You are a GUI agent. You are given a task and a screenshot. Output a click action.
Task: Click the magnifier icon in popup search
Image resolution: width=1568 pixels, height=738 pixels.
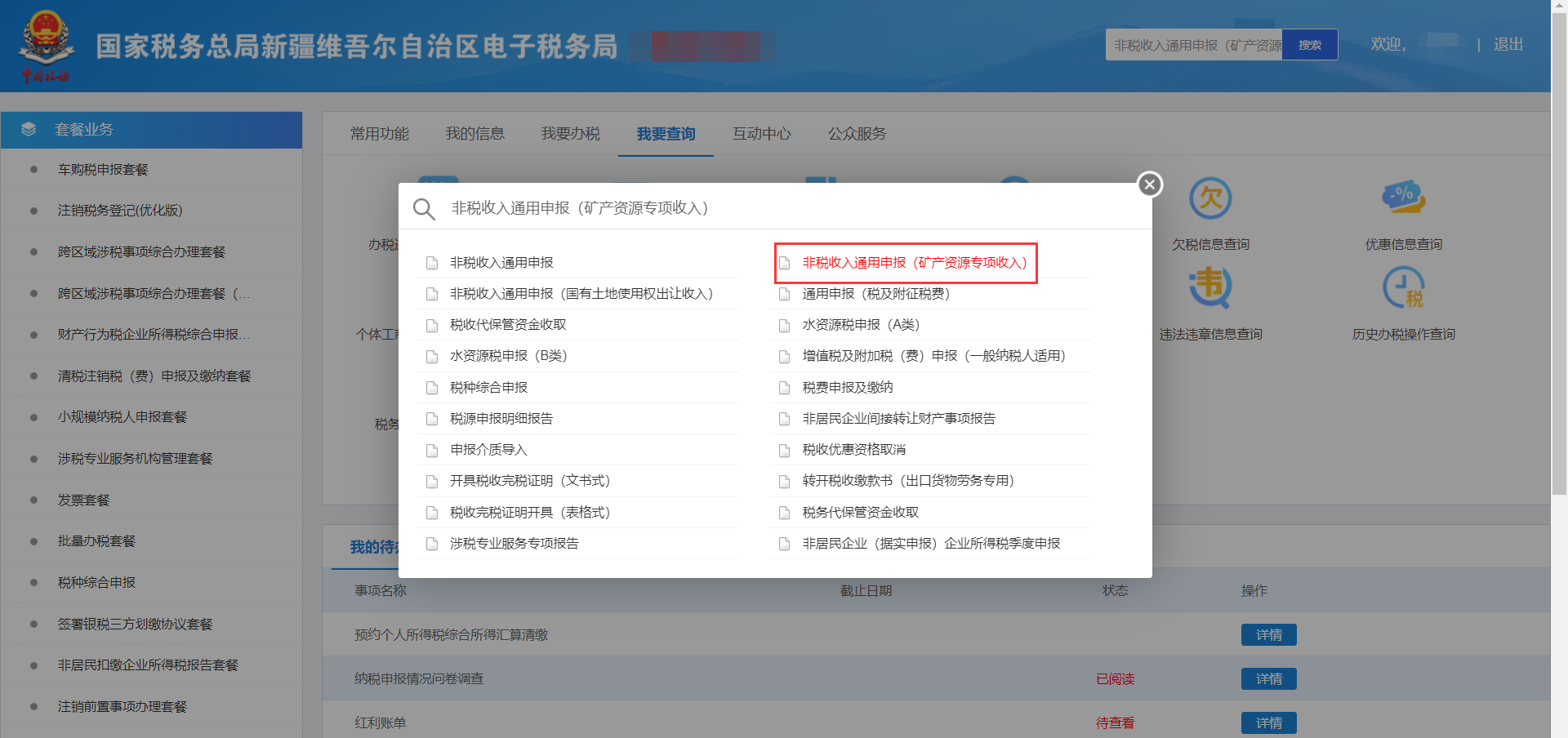(424, 209)
